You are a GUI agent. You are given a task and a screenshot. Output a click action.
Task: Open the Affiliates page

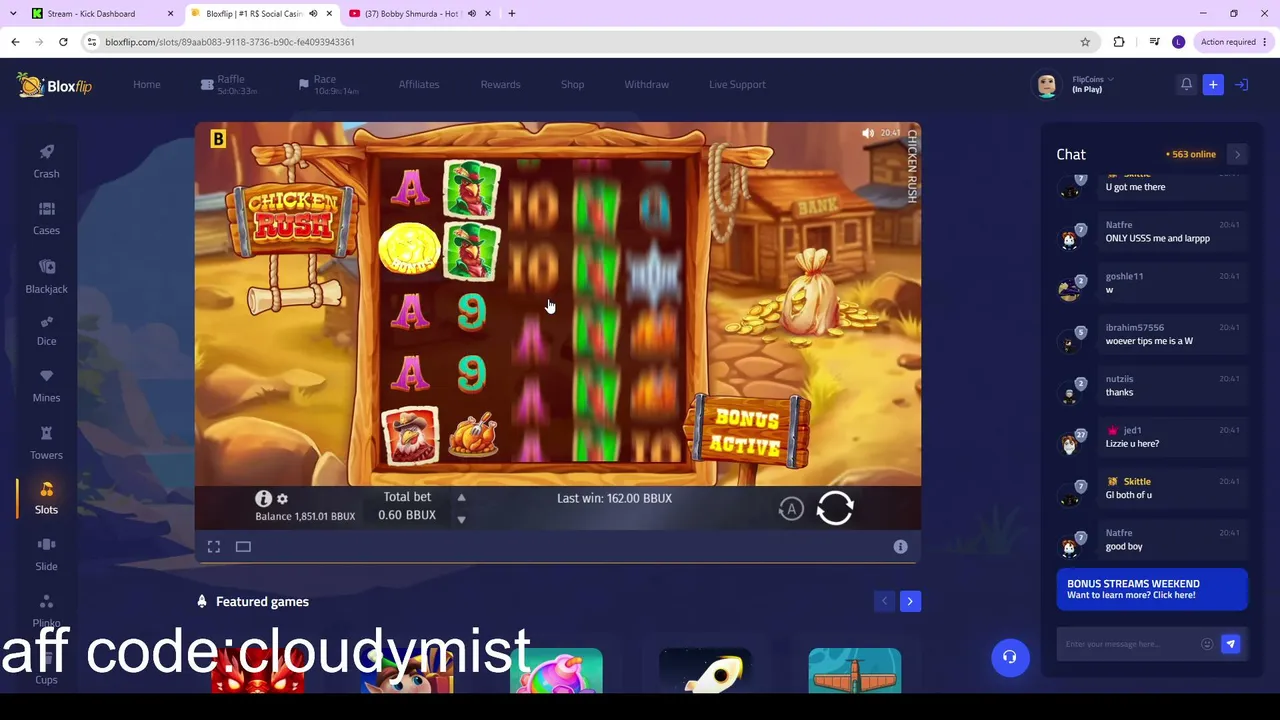point(419,85)
